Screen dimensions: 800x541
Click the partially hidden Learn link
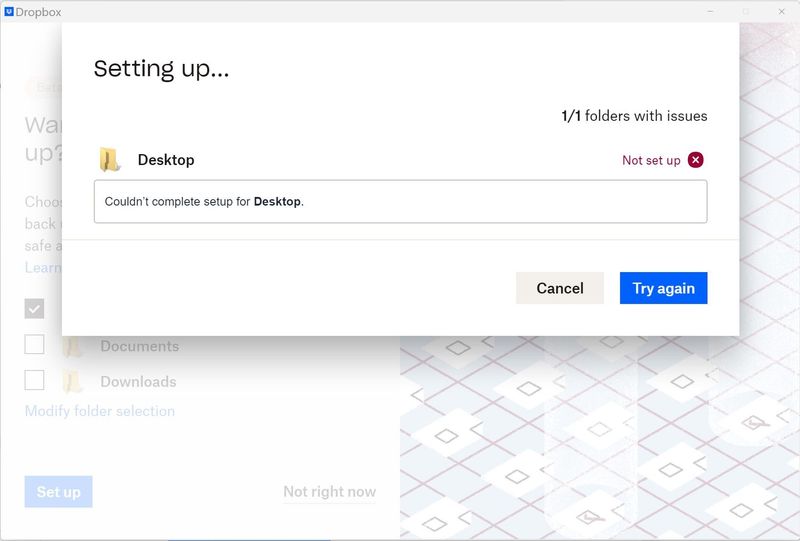[43, 267]
